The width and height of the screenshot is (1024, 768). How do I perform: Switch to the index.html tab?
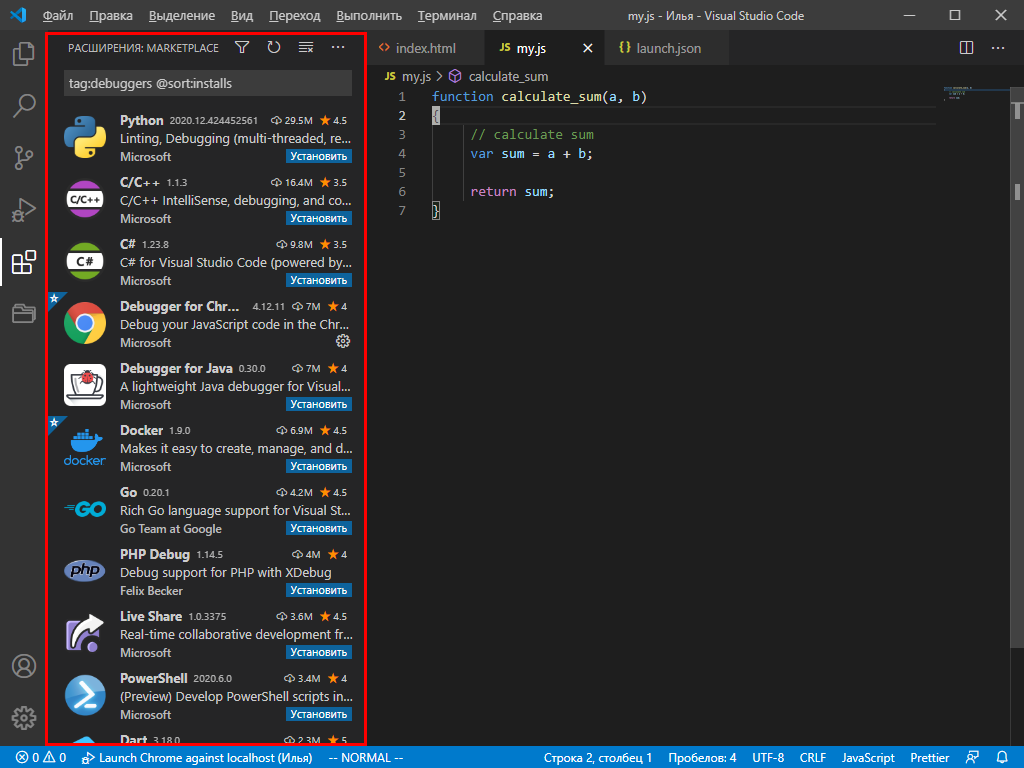coord(426,47)
